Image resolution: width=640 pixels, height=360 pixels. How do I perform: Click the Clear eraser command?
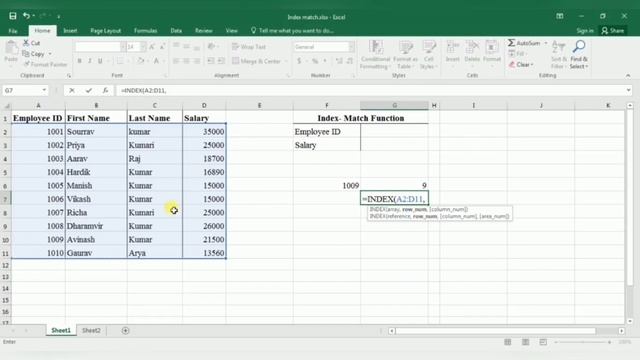point(520,64)
